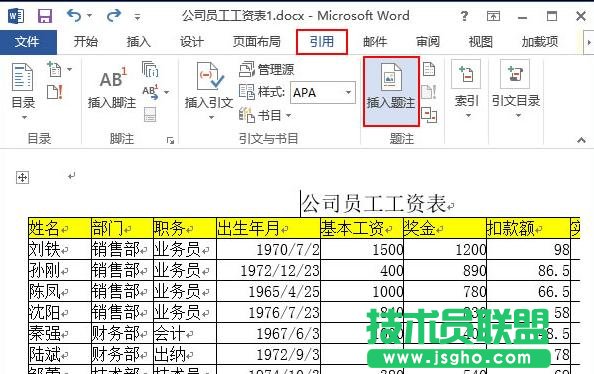The image size is (594, 374).
Task: Open the undo history dropdown arrow
Action: click(89, 16)
